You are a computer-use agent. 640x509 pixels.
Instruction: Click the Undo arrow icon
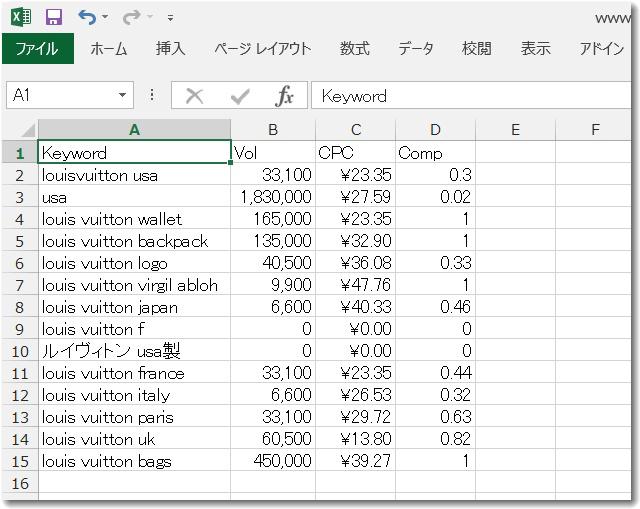tap(86, 17)
